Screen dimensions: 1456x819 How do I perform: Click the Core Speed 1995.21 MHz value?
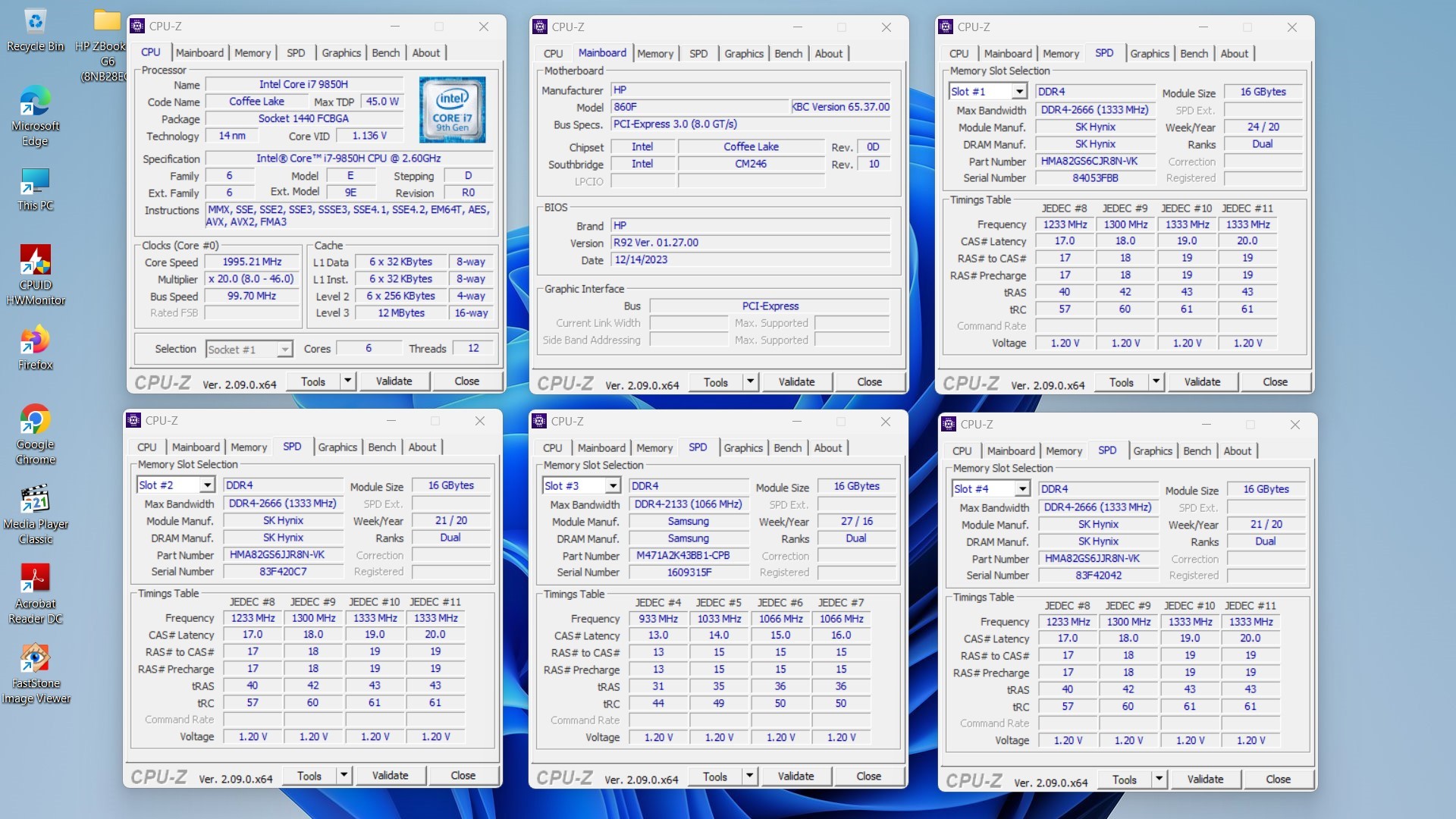(252, 262)
